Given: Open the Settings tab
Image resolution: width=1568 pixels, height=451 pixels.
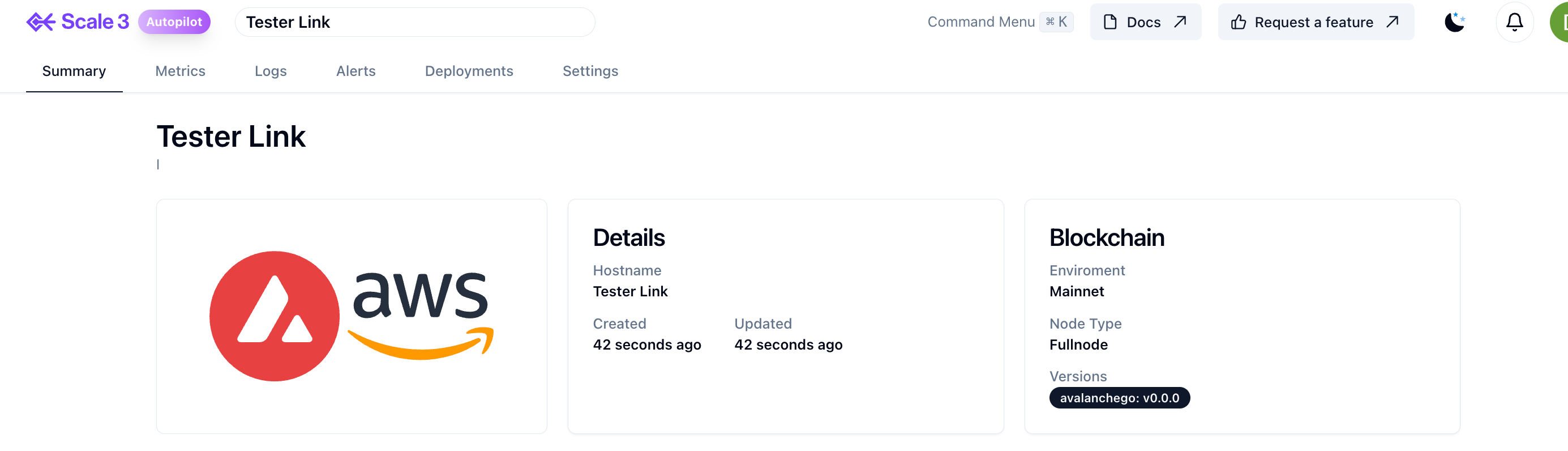Looking at the screenshot, I should point(590,71).
